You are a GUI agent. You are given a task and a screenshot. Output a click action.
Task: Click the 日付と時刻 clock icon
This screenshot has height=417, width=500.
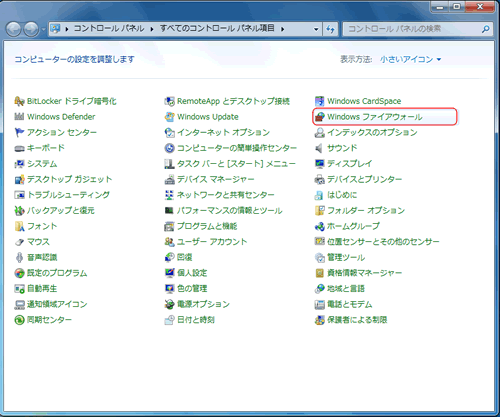tap(169, 320)
